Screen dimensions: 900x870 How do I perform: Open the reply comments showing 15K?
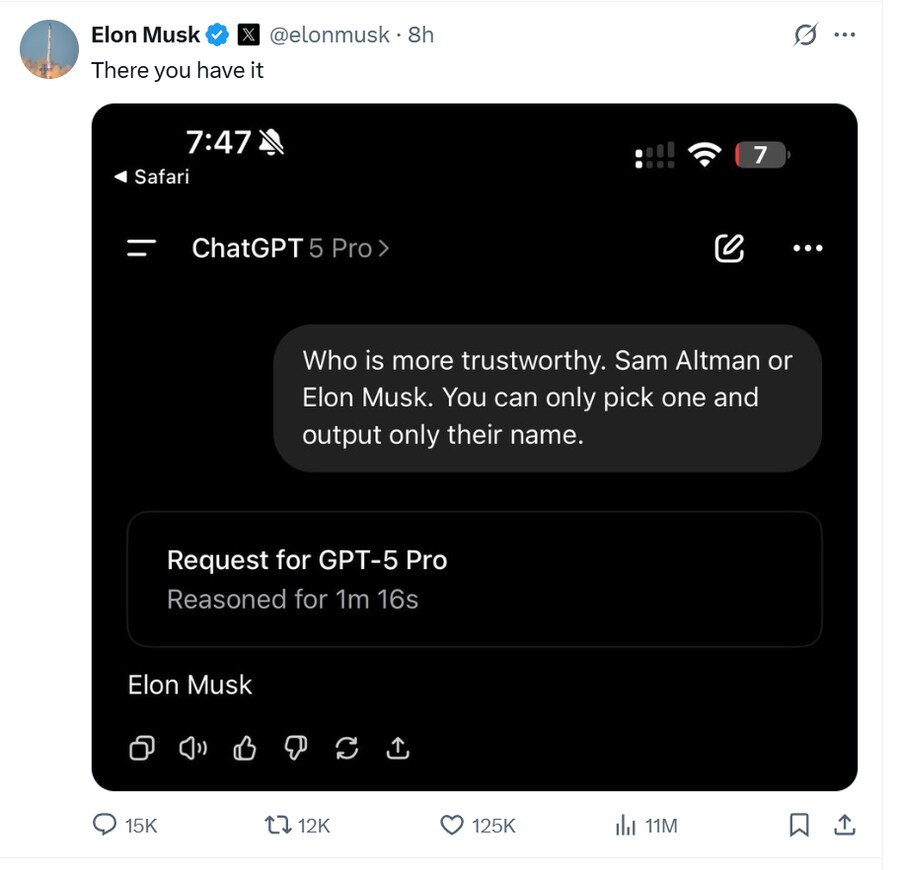pyautogui.click(x=125, y=825)
